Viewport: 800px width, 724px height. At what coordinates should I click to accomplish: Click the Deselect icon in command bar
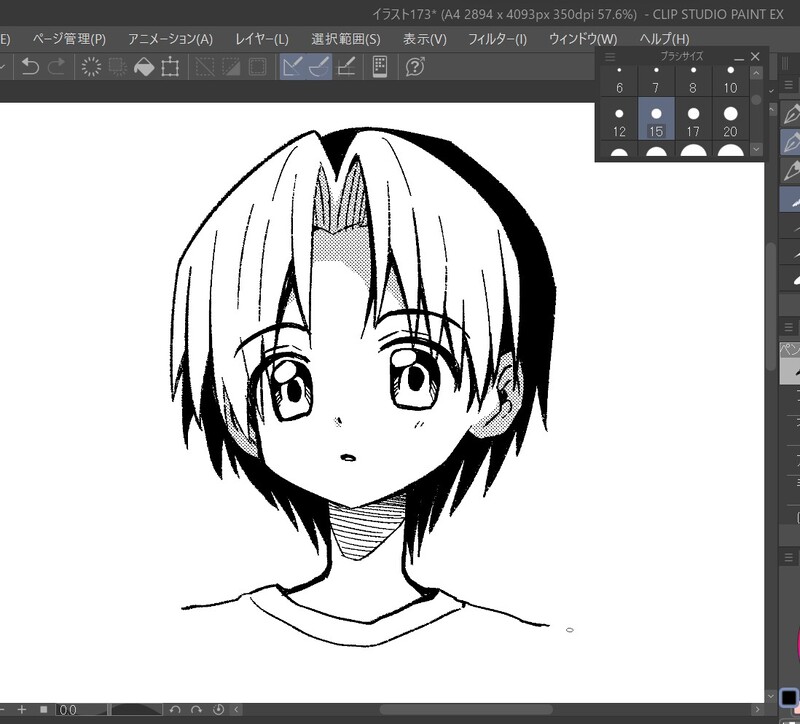pyautogui.click(x=205, y=66)
